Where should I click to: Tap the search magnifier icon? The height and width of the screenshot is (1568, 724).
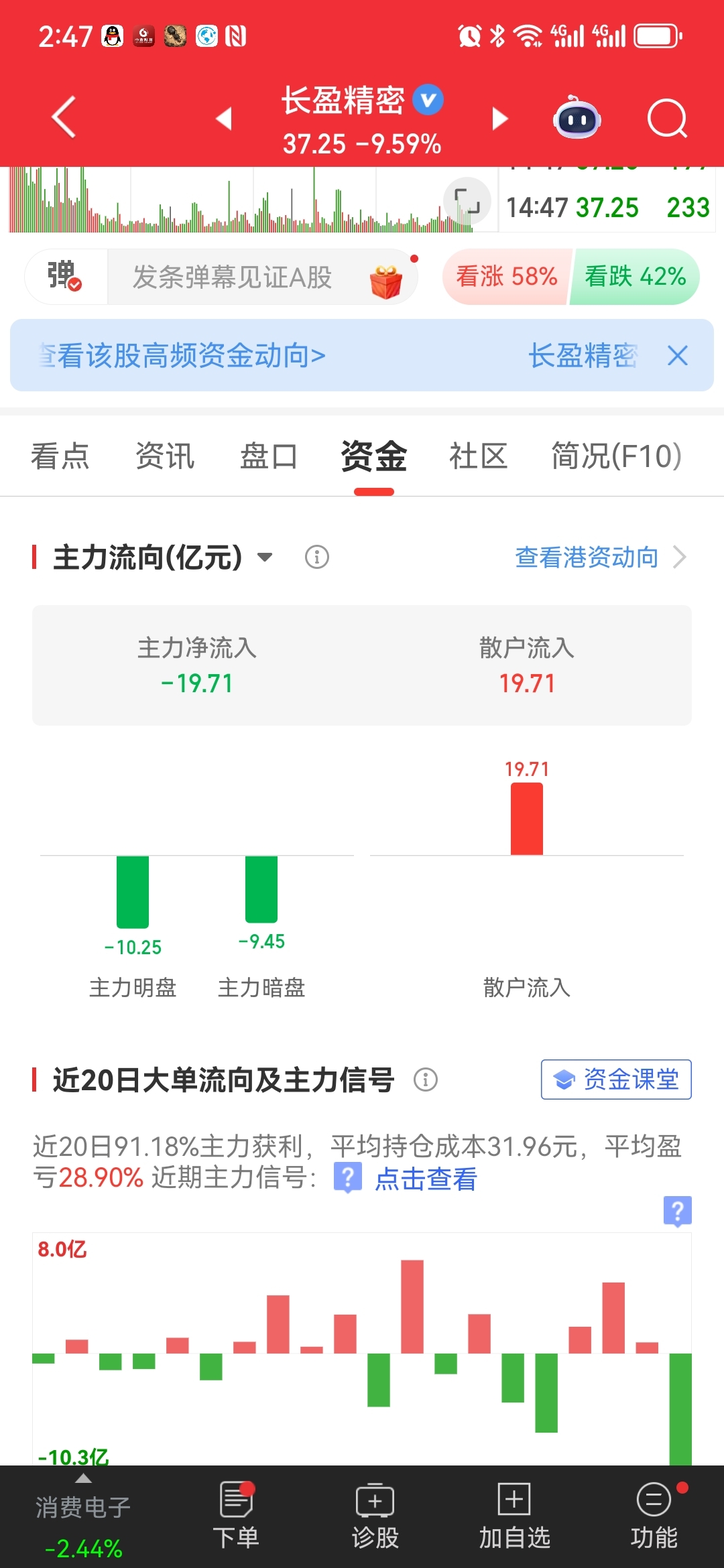(x=667, y=119)
